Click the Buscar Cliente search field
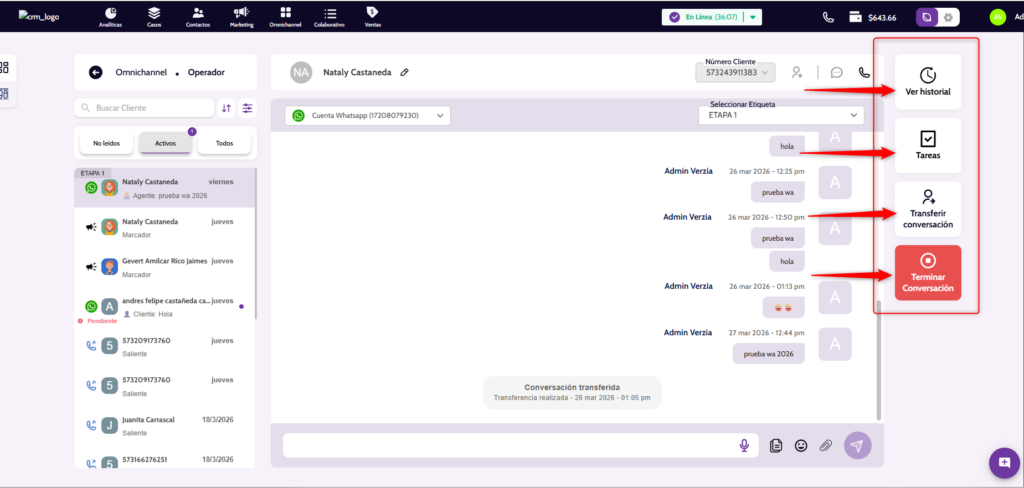Viewport: 1024px width, 488px height. click(x=145, y=108)
